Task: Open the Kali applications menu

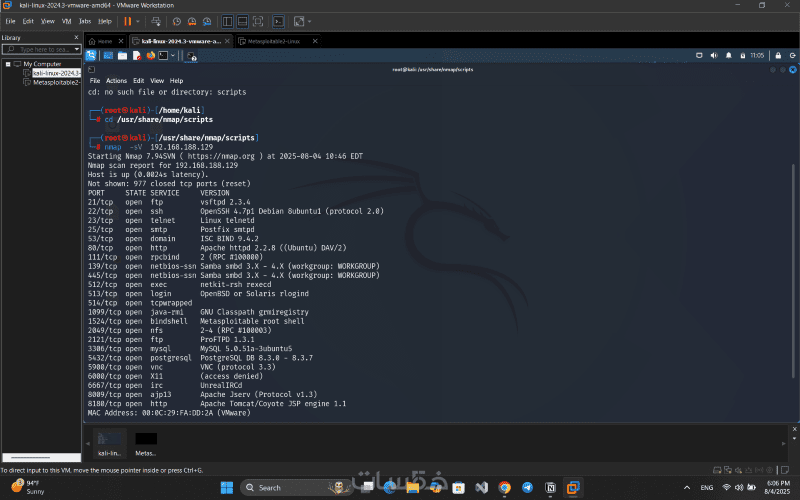Action: click(91, 56)
